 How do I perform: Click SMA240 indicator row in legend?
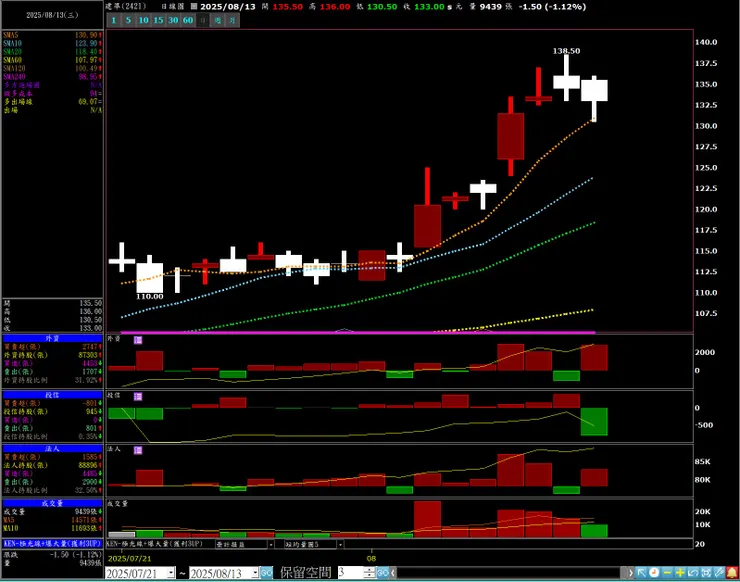point(52,76)
